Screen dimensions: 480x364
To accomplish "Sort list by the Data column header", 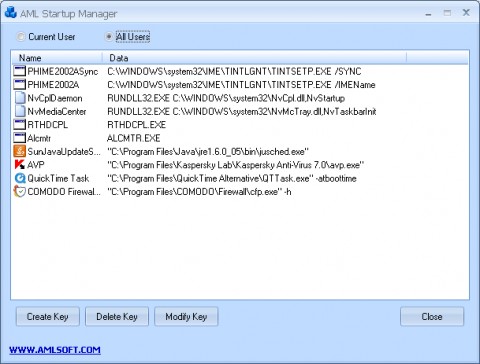I will click(x=254, y=58).
